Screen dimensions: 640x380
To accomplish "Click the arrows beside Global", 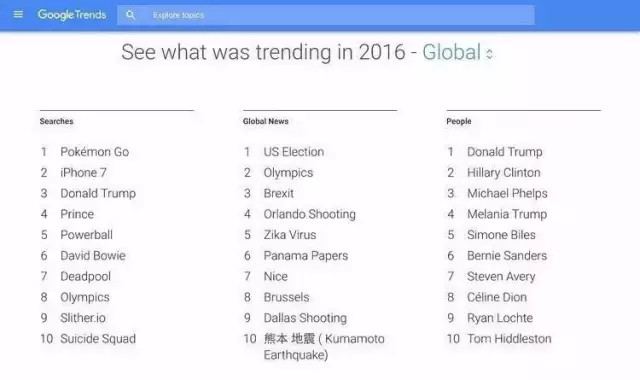I will [489, 53].
